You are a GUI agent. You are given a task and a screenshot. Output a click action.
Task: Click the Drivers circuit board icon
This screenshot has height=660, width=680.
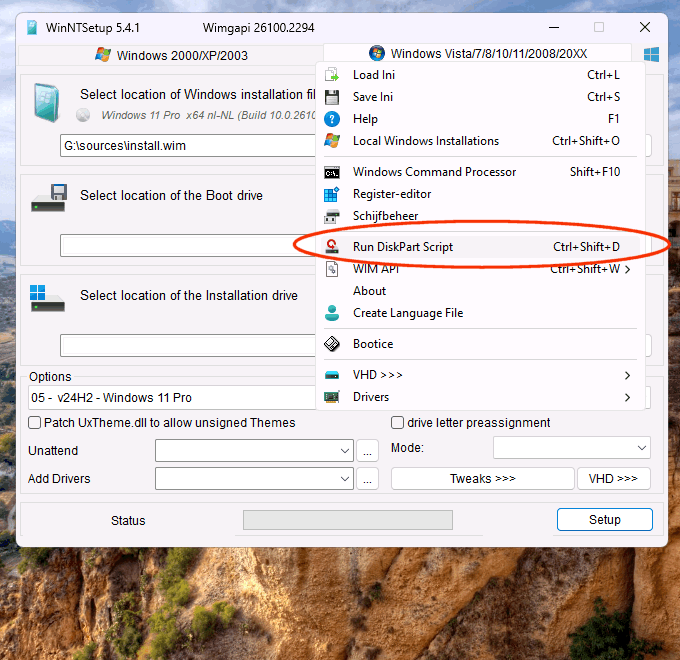point(332,397)
